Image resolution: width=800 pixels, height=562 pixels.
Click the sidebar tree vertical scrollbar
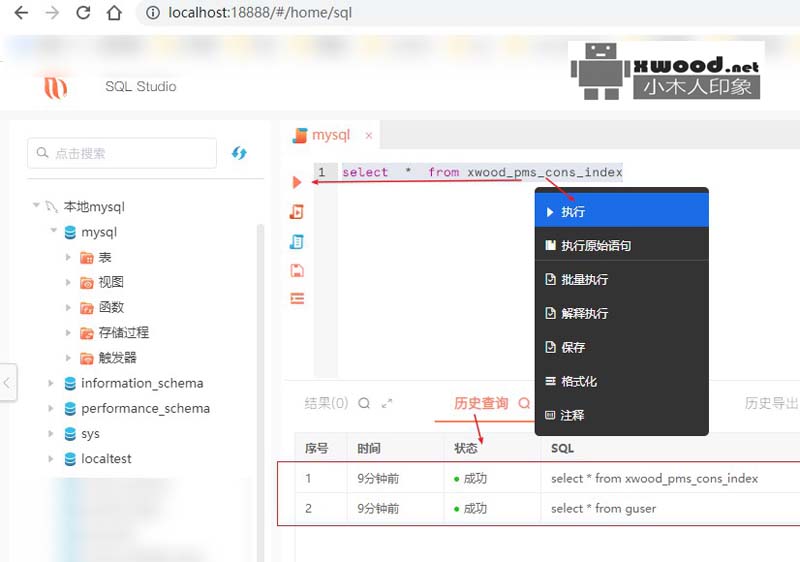260,393
